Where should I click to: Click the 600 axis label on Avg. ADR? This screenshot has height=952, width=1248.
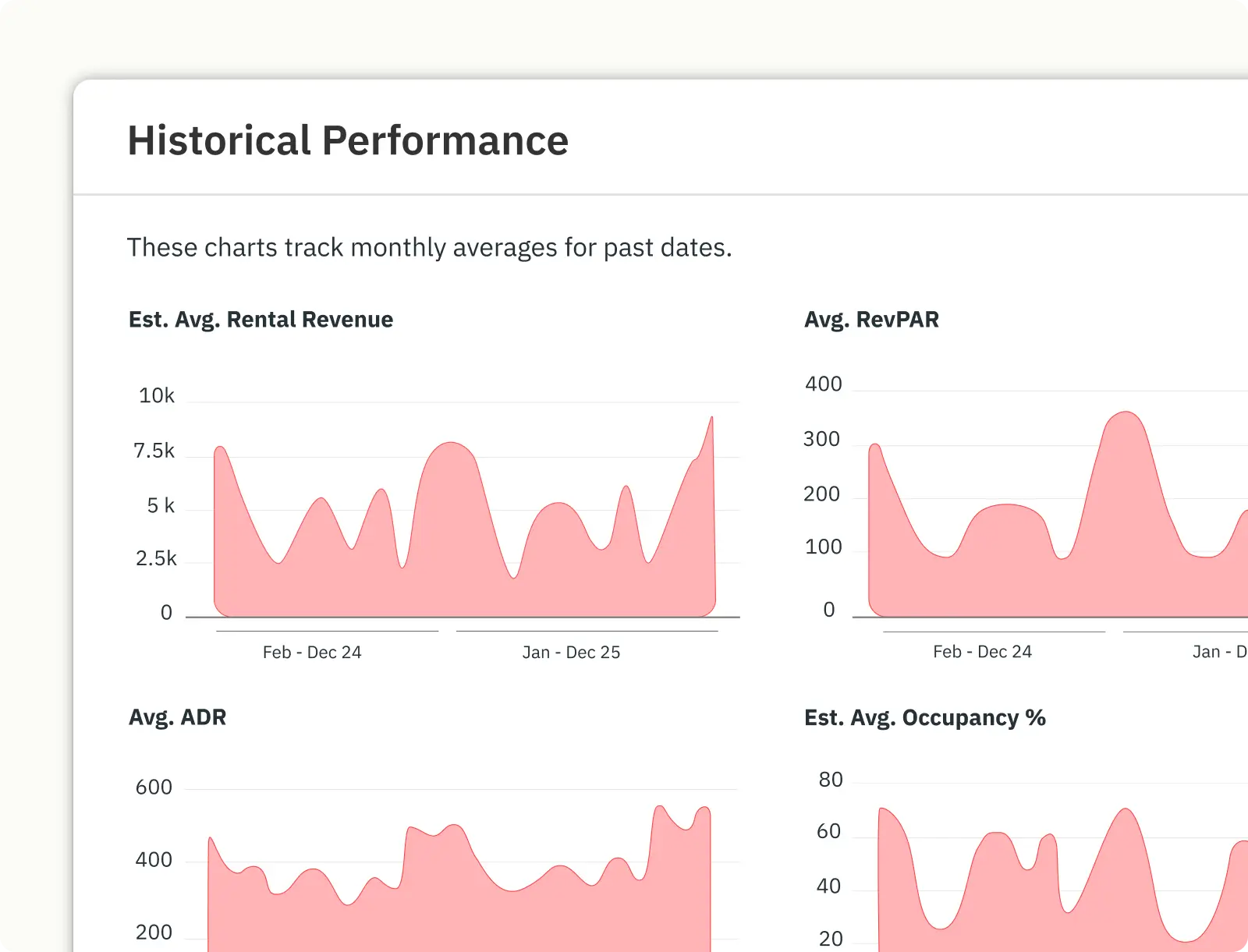(x=156, y=787)
